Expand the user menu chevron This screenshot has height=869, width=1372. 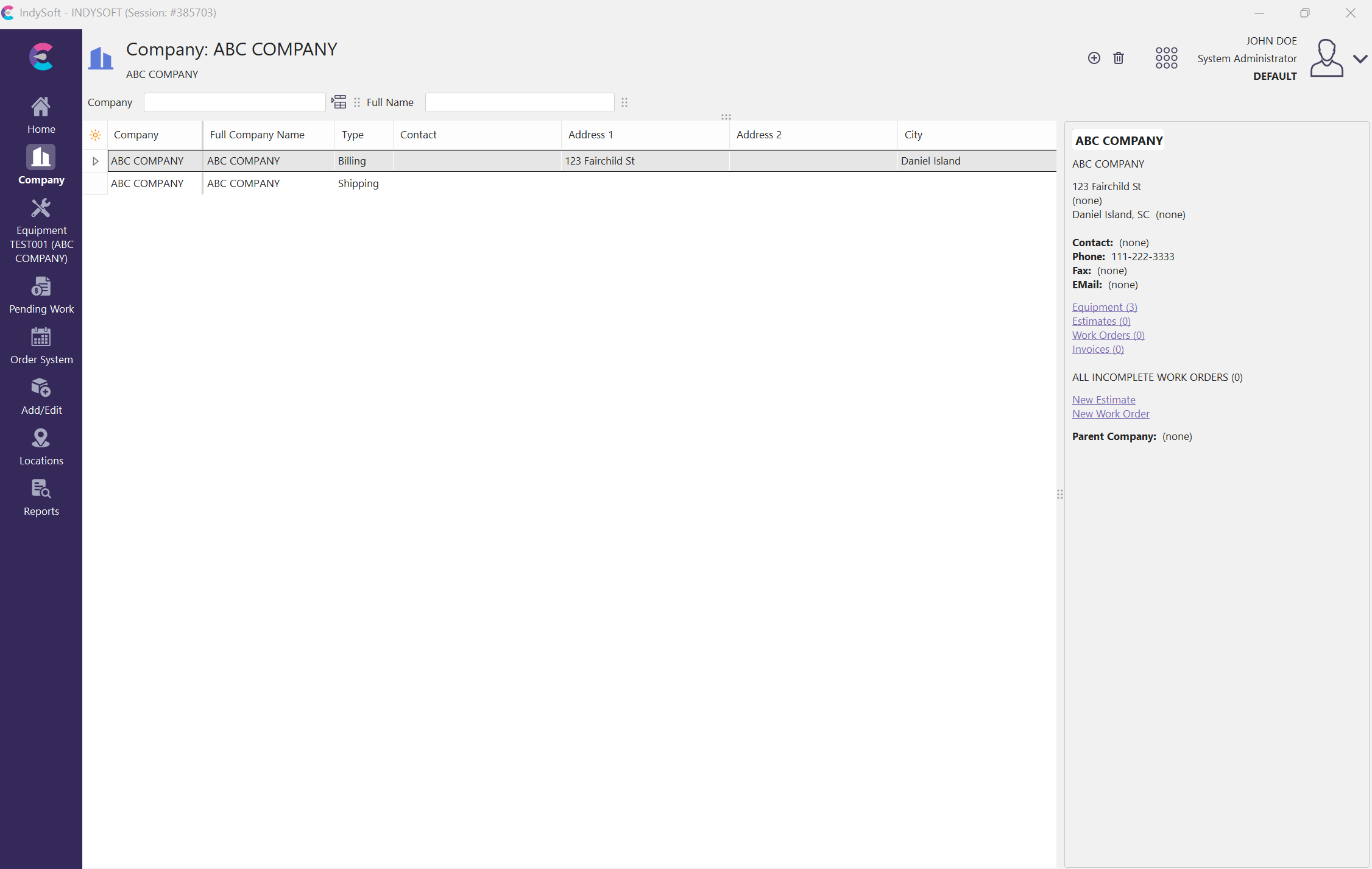(1360, 59)
